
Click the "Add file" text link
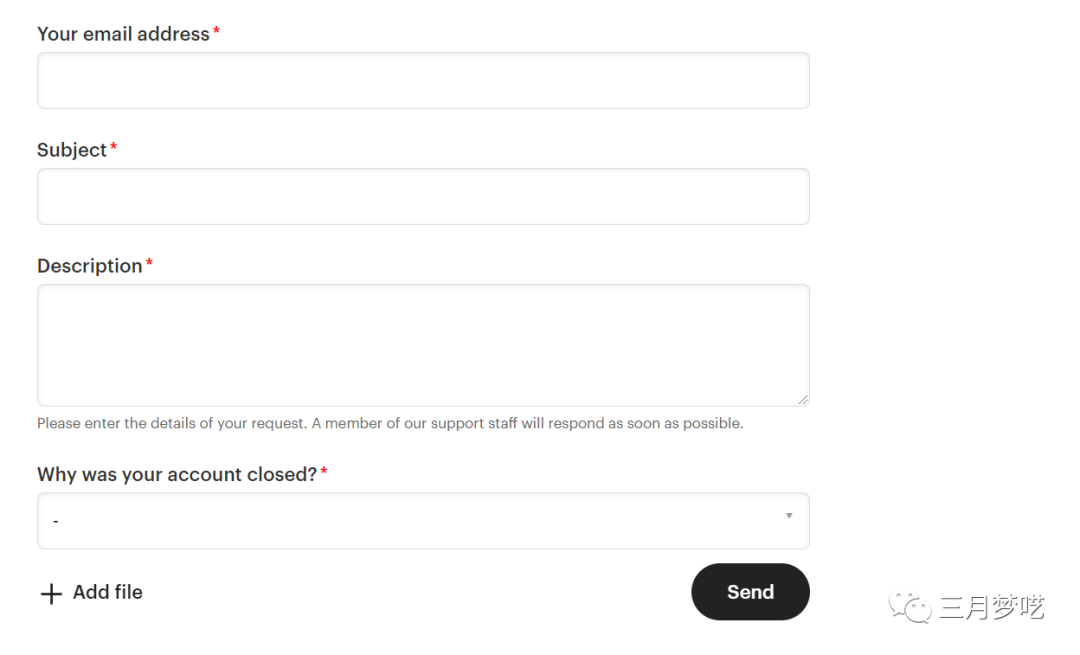(108, 592)
